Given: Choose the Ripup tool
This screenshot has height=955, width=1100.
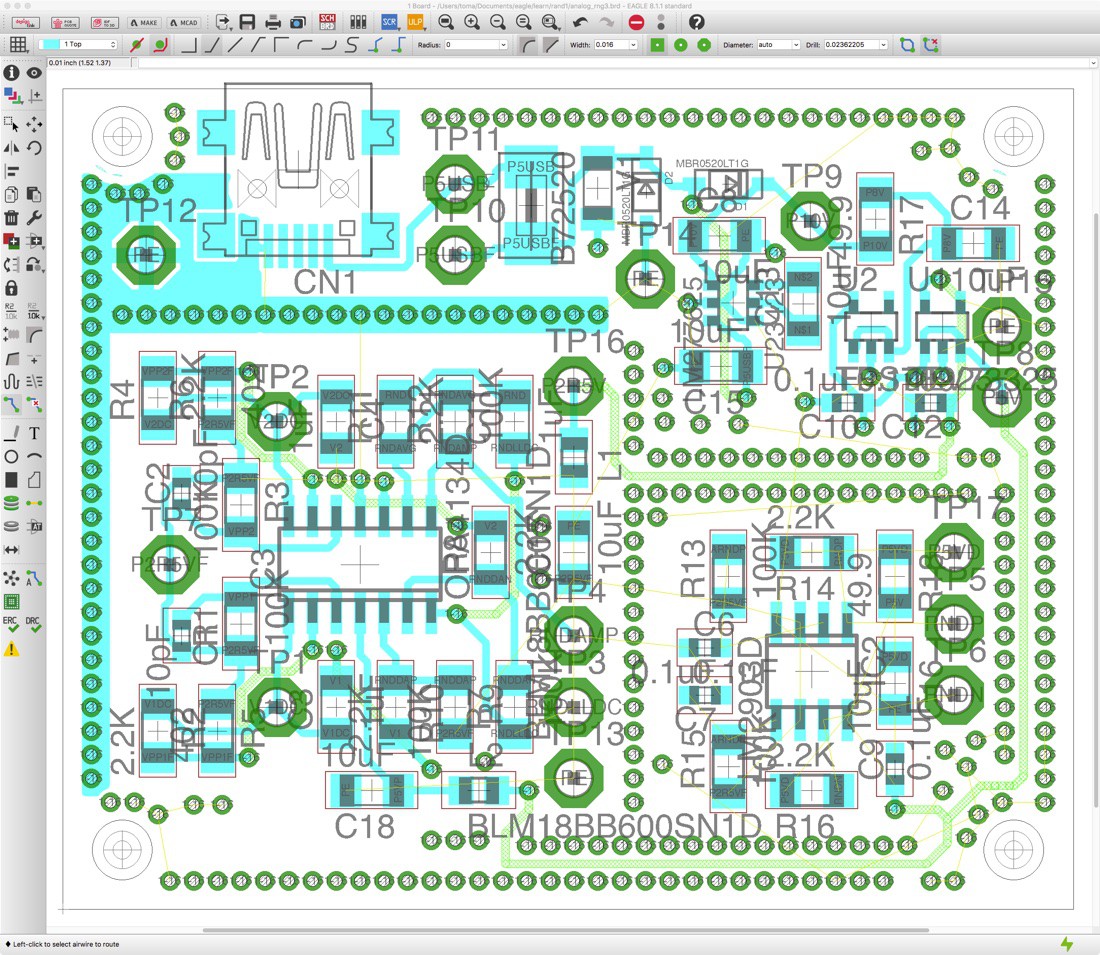Looking at the screenshot, I should pos(34,404).
